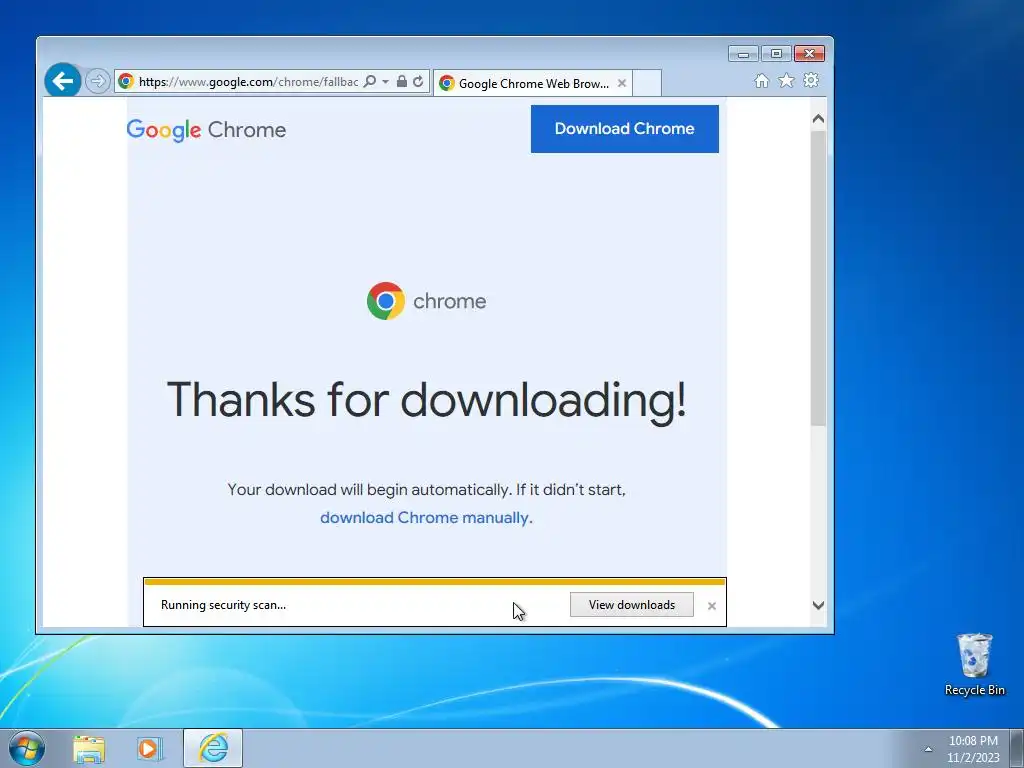Minimize the Internet Explorer window

[743, 54]
